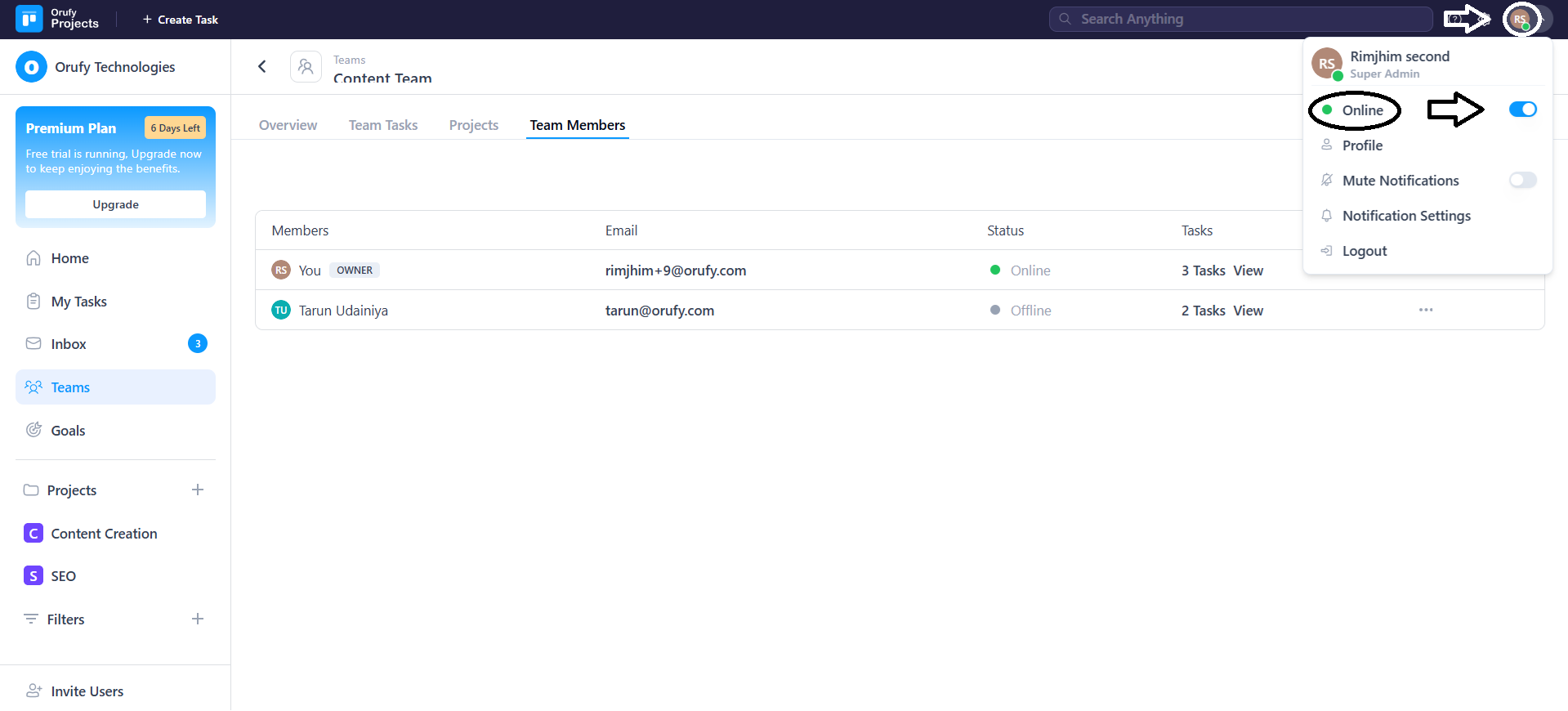Click the Upgrade button
The height and width of the screenshot is (711, 1568).
[x=115, y=204]
